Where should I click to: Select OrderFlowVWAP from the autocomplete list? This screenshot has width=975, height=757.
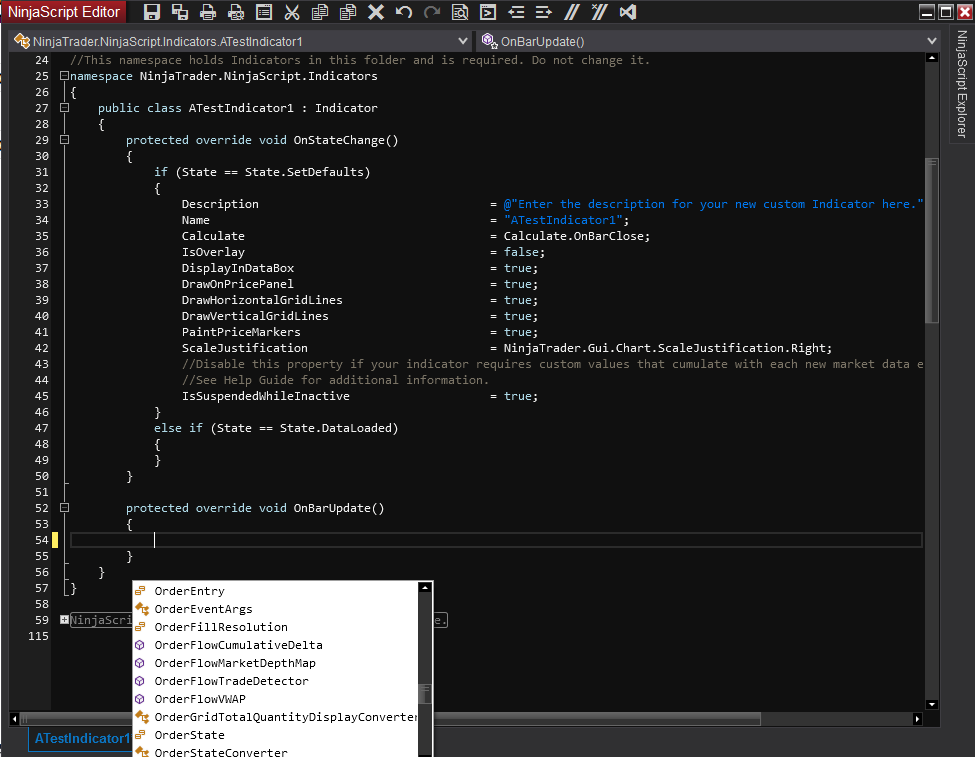[x=199, y=699]
